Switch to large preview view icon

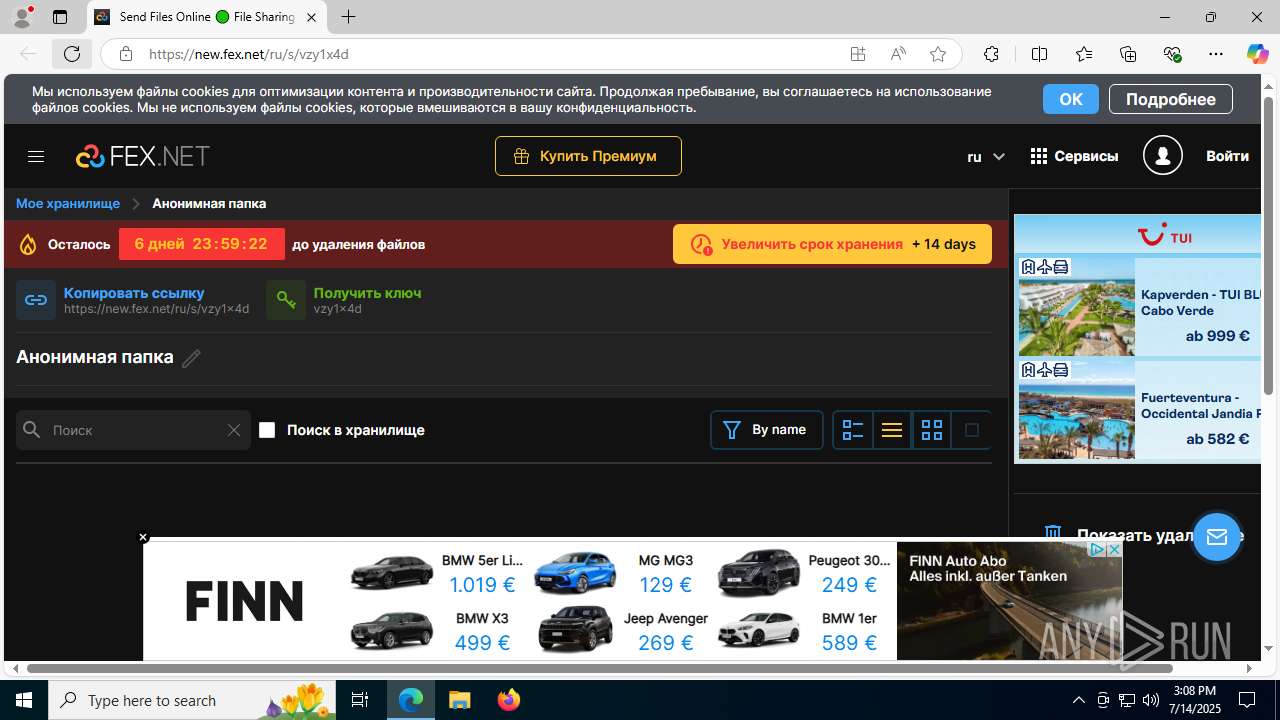point(971,430)
